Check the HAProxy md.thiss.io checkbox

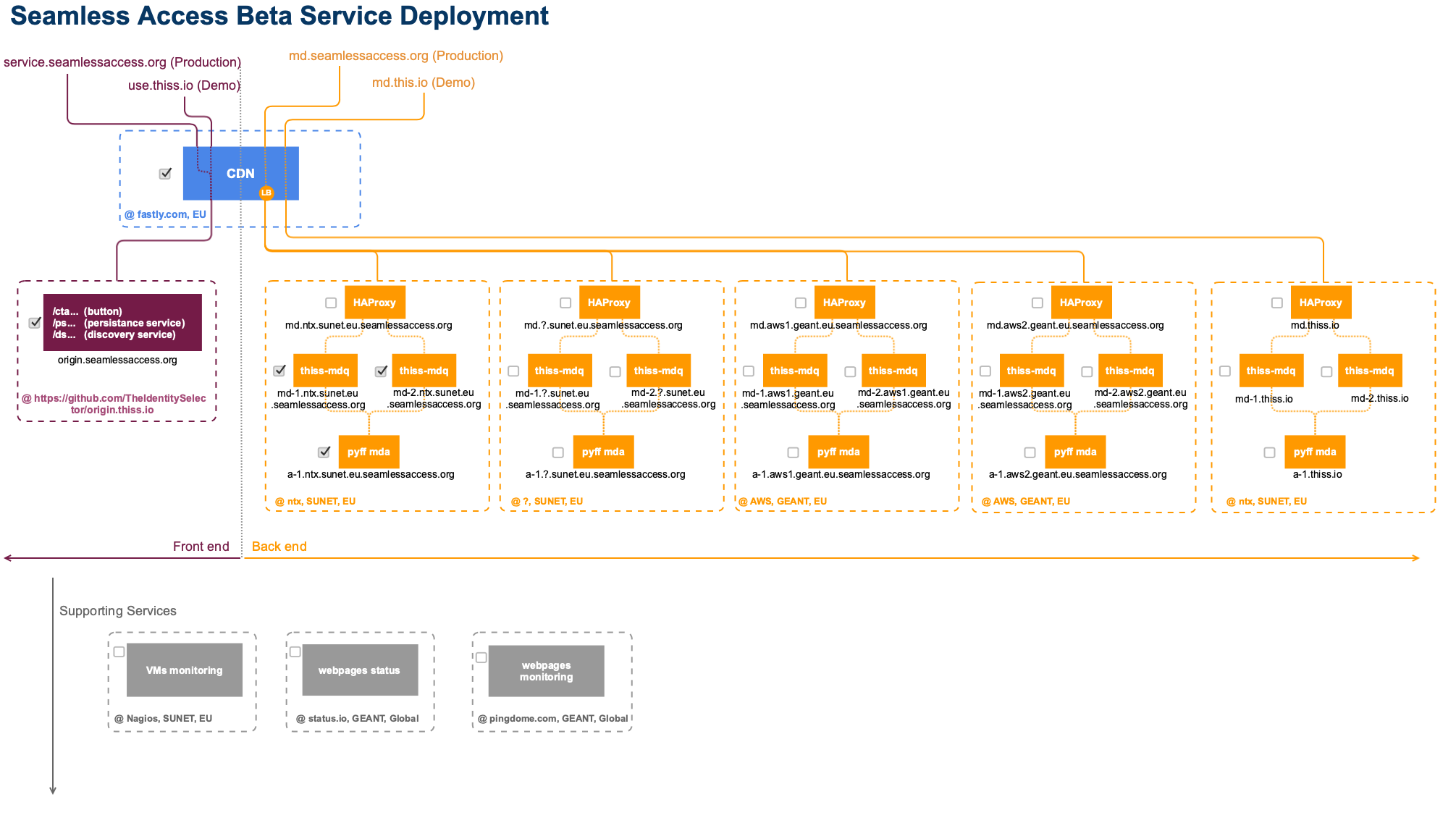(1277, 303)
